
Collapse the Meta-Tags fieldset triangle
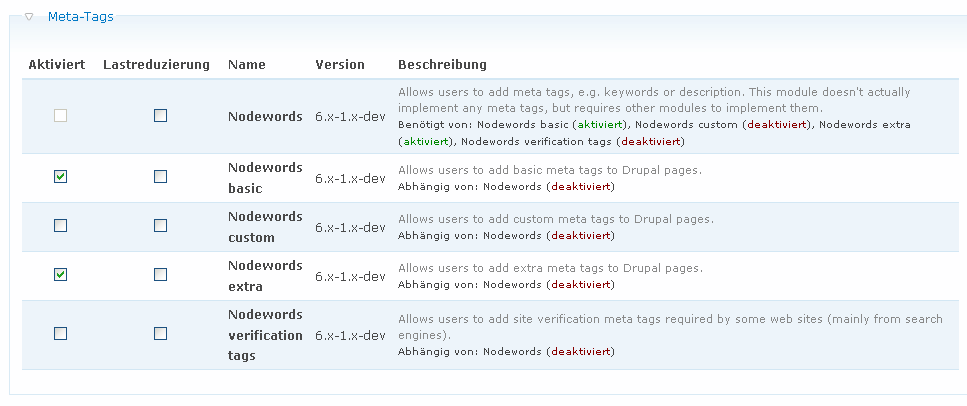pos(28,17)
